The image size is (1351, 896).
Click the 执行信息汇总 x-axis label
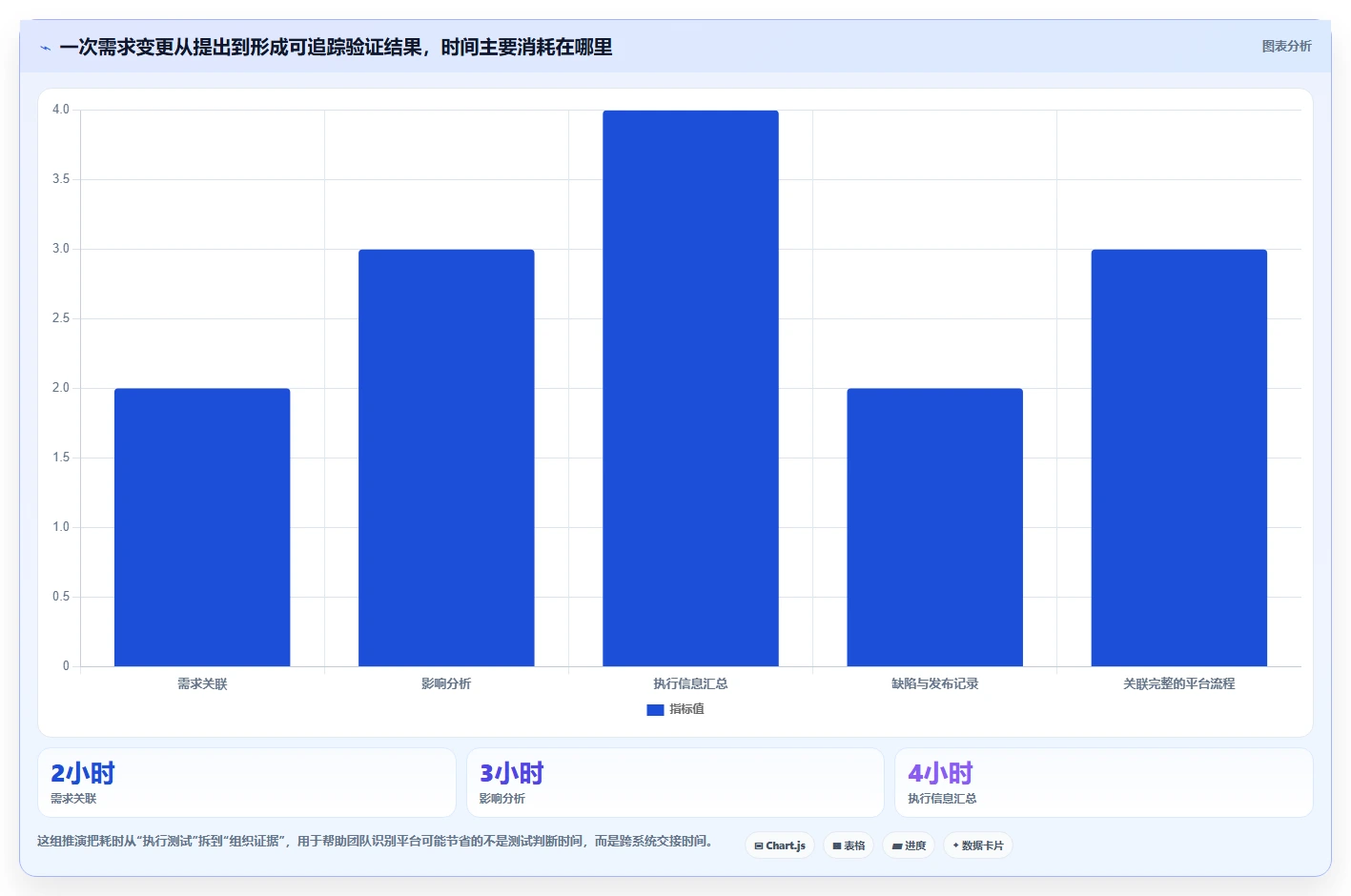click(690, 683)
